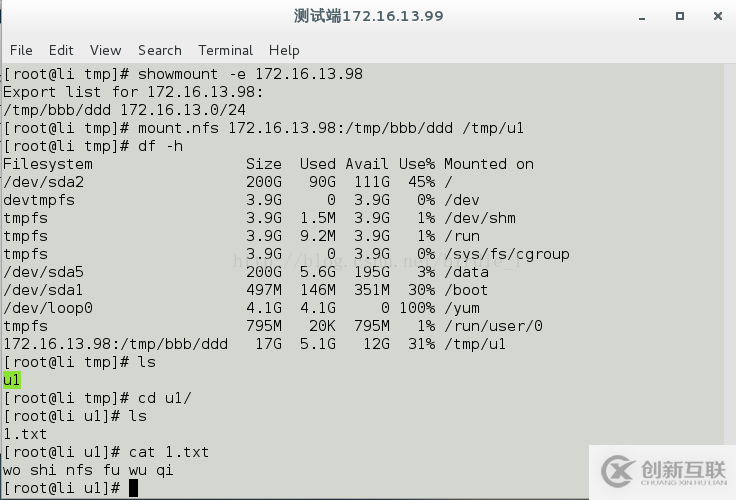Open the View menu
The width and height of the screenshot is (736, 500).
pyautogui.click(x=105, y=50)
